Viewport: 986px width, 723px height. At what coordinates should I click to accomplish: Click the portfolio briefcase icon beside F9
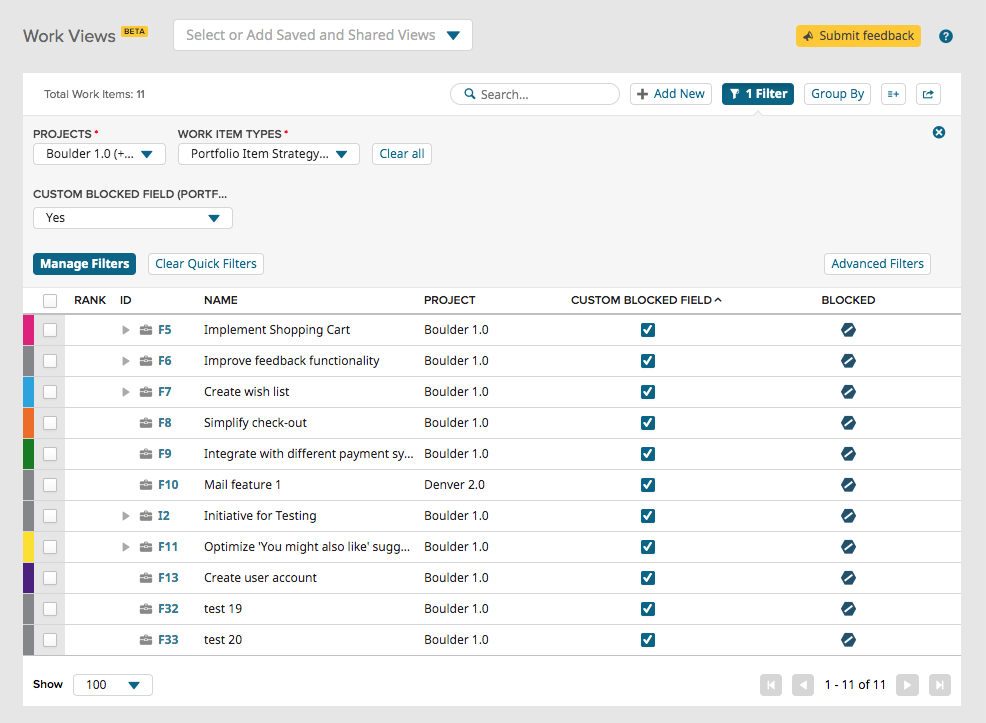pos(146,453)
